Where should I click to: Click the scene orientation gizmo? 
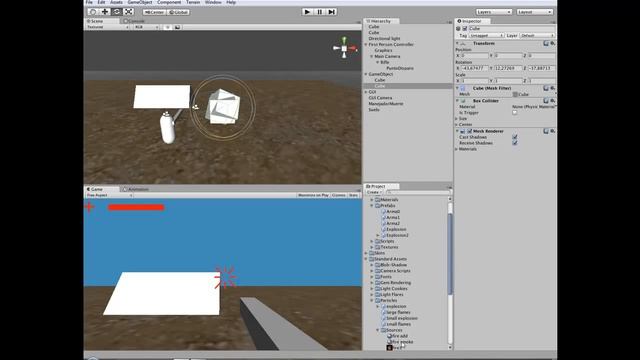344,48
